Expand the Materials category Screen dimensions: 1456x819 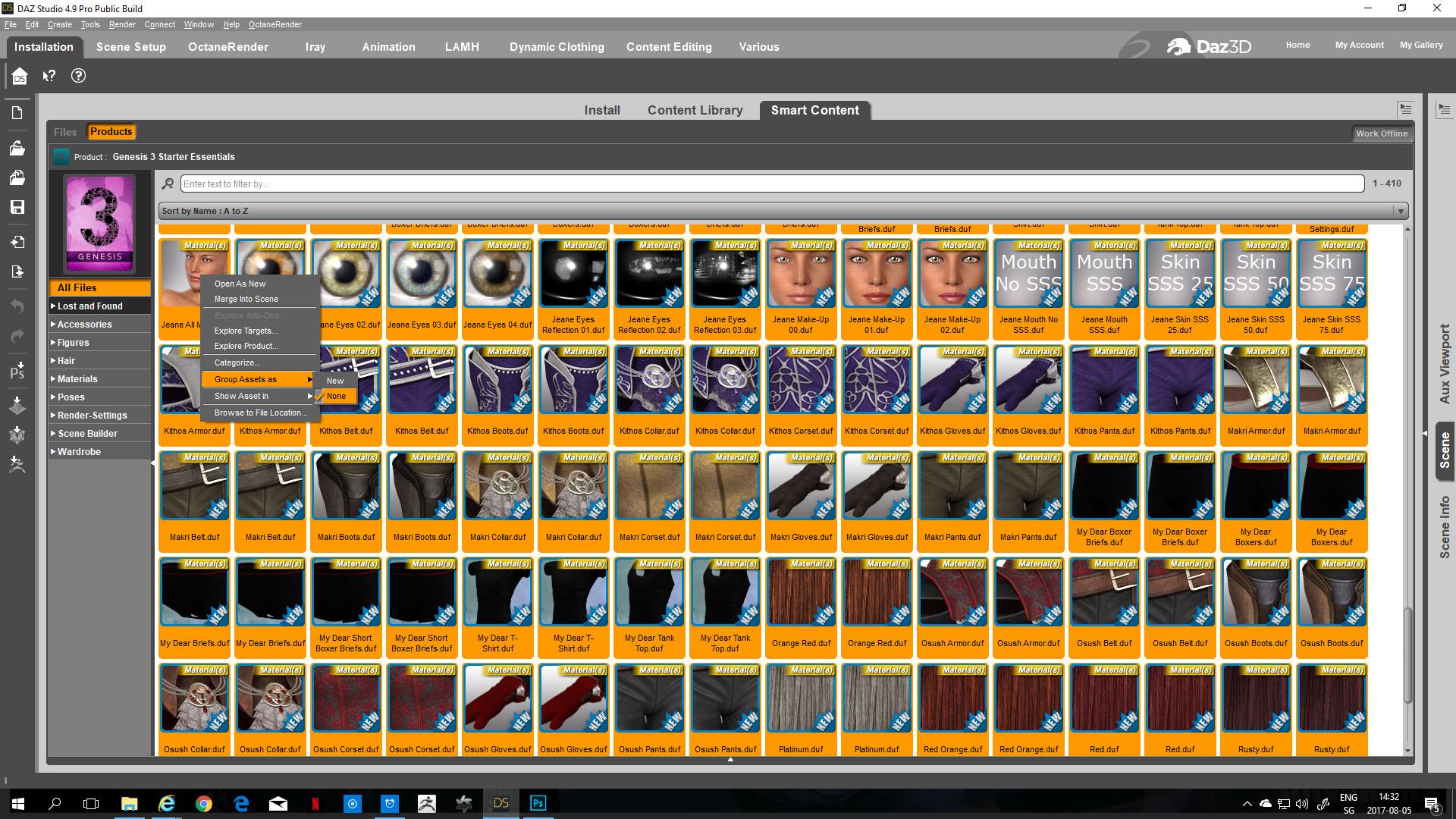click(77, 379)
